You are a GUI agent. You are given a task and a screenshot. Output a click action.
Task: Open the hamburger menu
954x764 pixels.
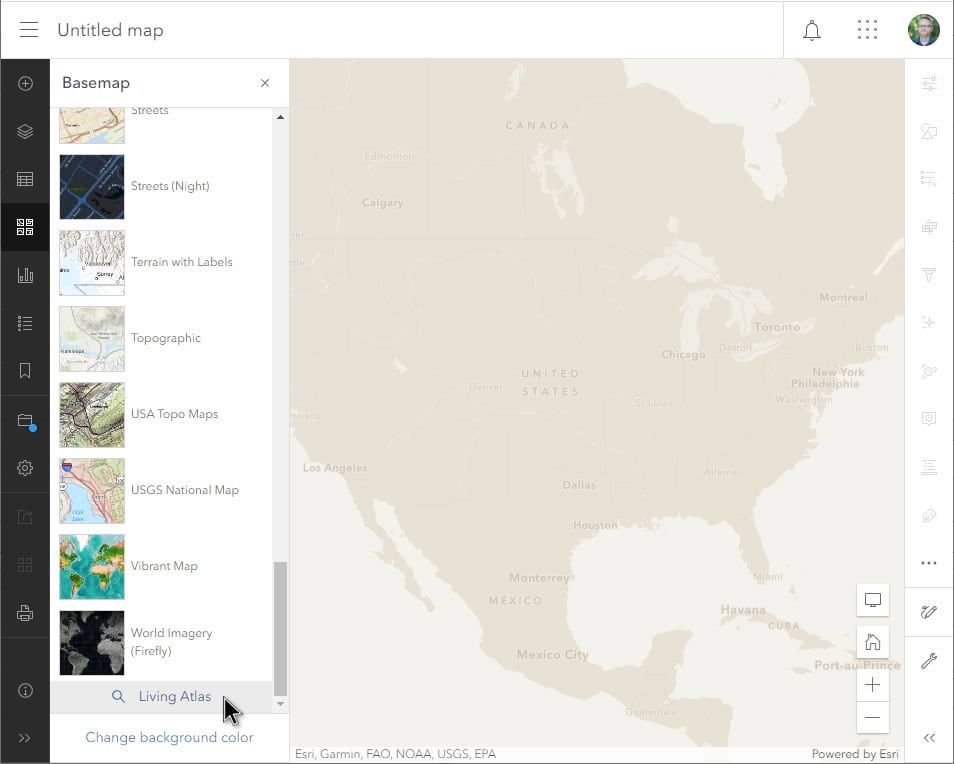pyautogui.click(x=28, y=29)
